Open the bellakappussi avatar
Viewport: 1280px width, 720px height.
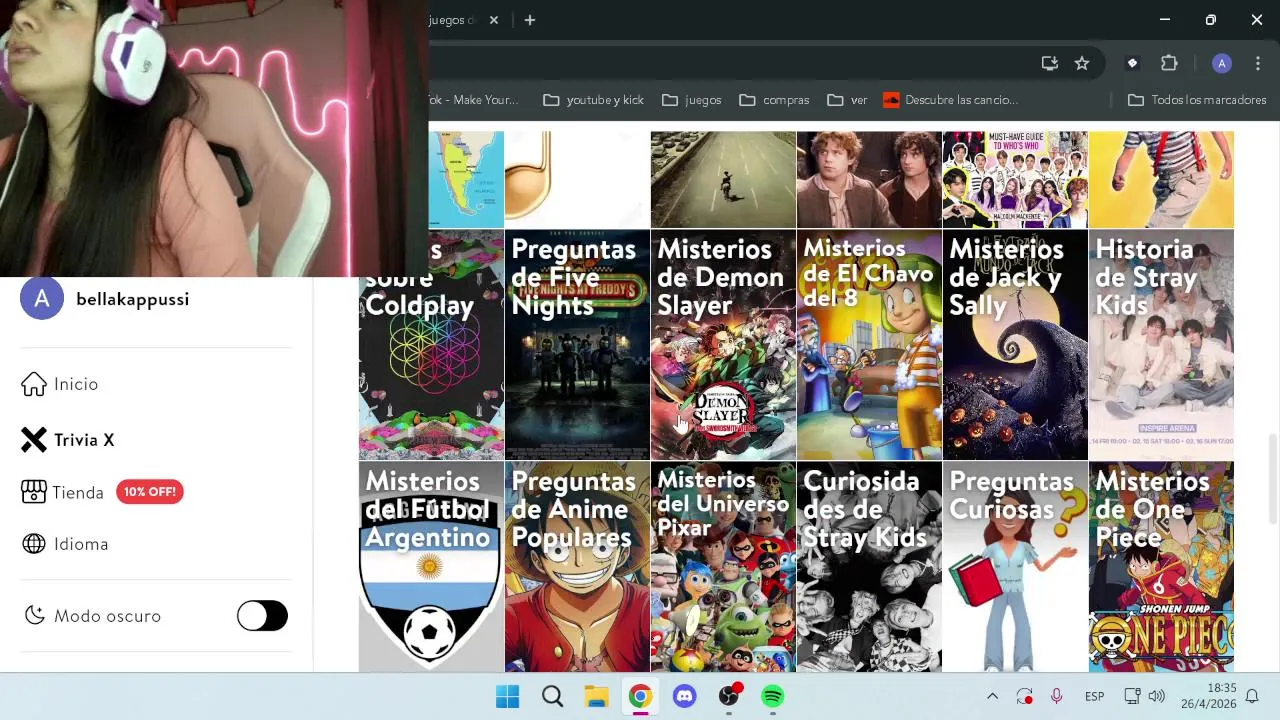point(42,299)
